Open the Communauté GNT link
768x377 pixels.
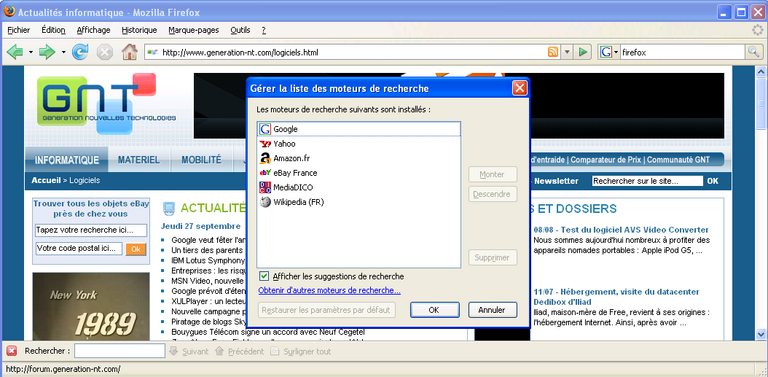tap(678, 160)
